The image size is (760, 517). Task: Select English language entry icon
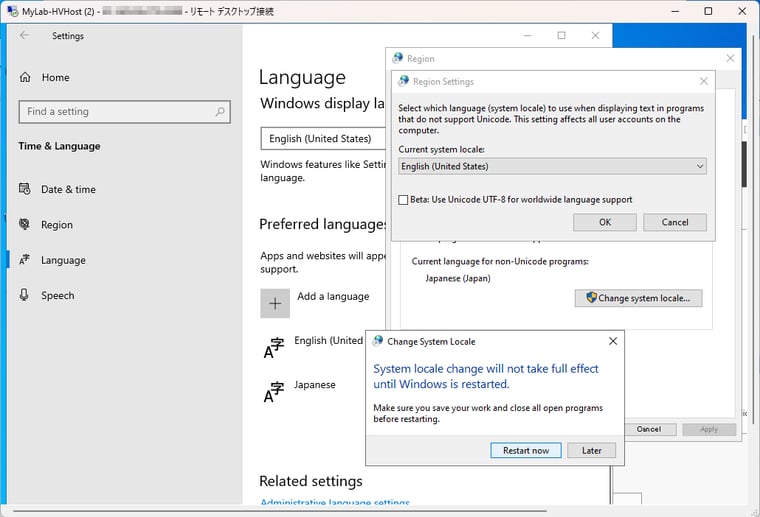[274, 348]
